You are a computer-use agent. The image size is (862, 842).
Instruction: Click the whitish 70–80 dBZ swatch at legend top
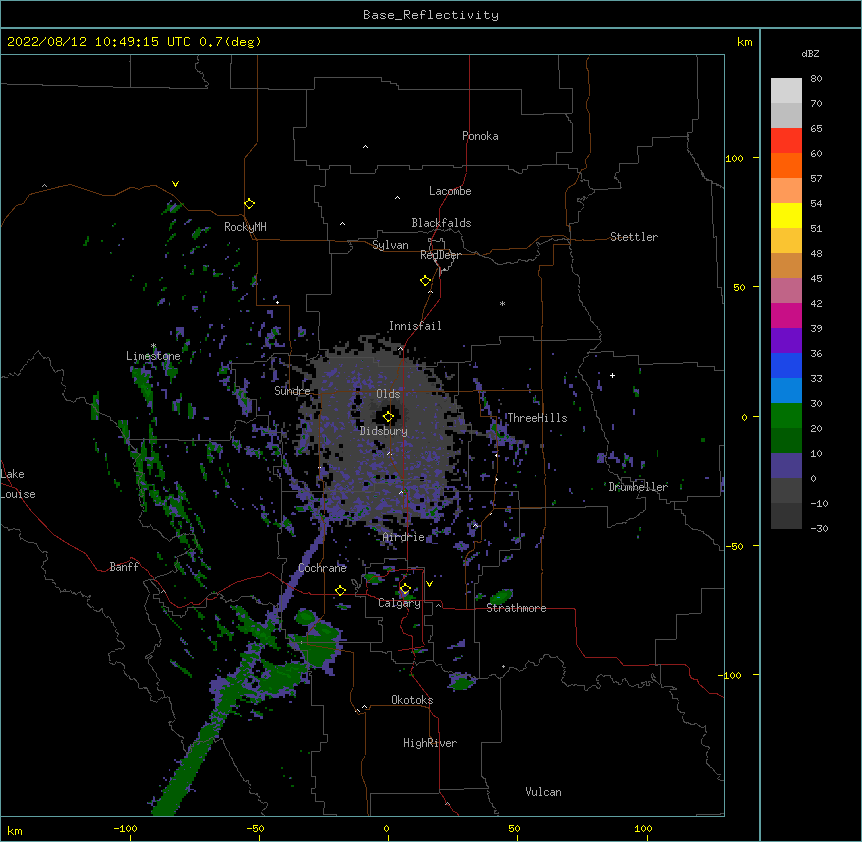point(786,91)
